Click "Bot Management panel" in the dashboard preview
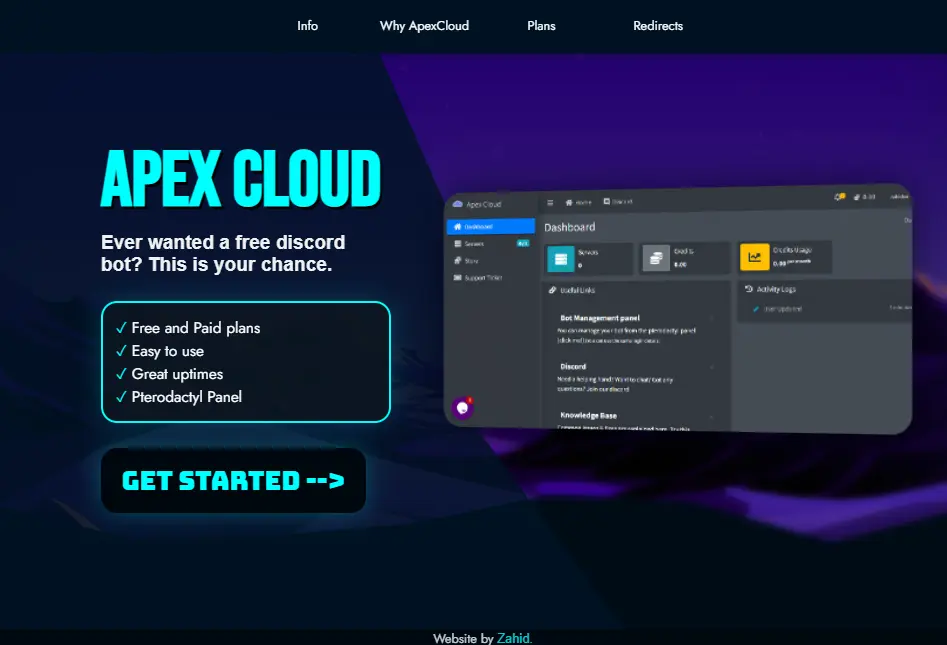947x645 pixels. tap(600, 318)
